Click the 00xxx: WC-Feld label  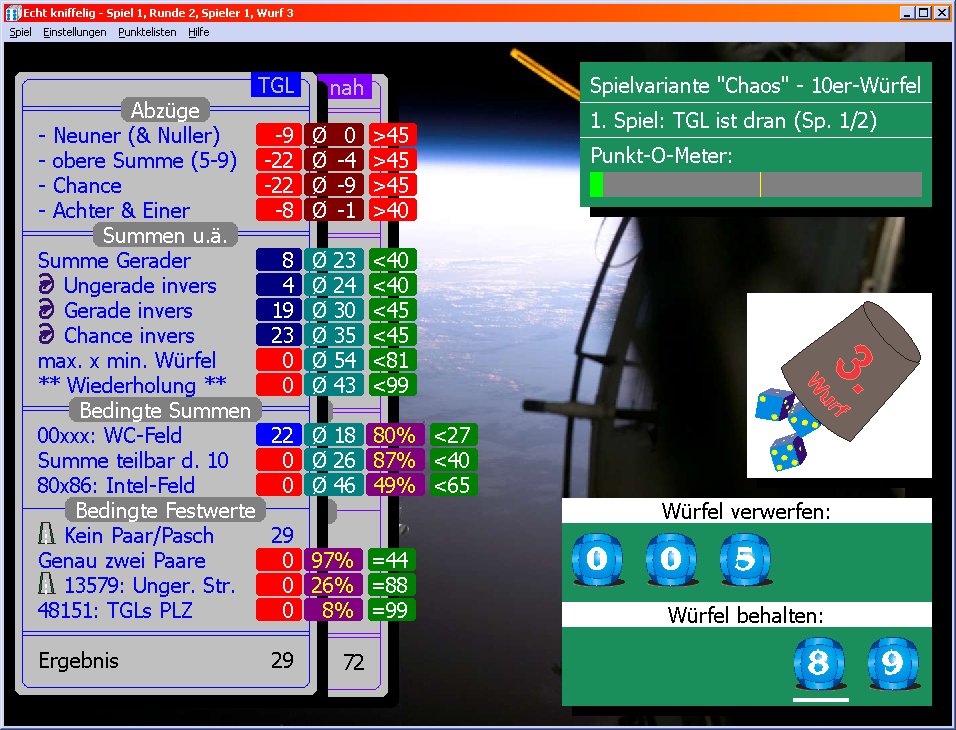coord(110,435)
